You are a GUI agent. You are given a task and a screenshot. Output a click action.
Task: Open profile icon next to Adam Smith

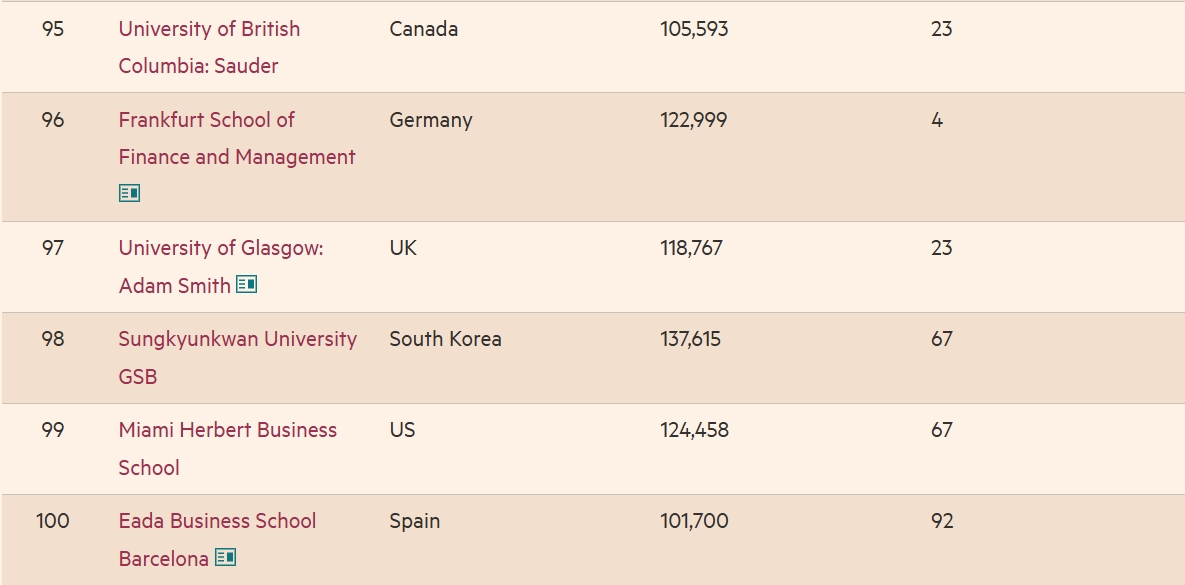coord(246,284)
